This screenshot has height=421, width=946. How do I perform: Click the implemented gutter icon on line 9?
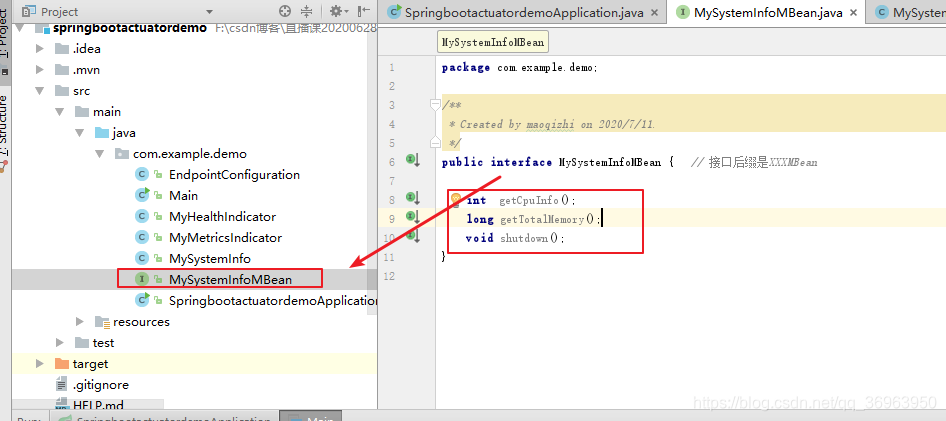[x=413, y=217]
